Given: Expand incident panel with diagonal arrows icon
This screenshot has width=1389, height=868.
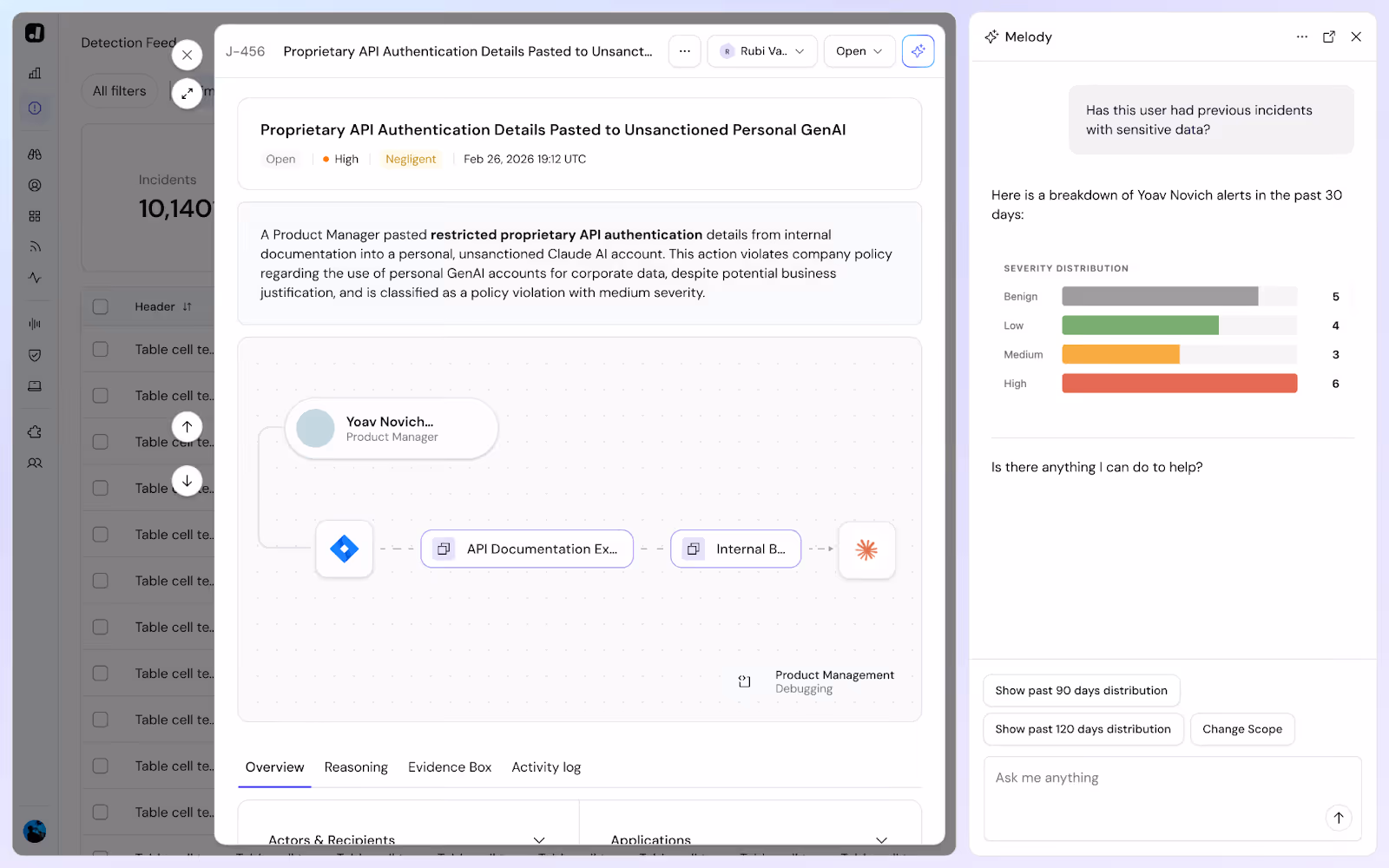Looking at the screenshot, I should (188, 93).
